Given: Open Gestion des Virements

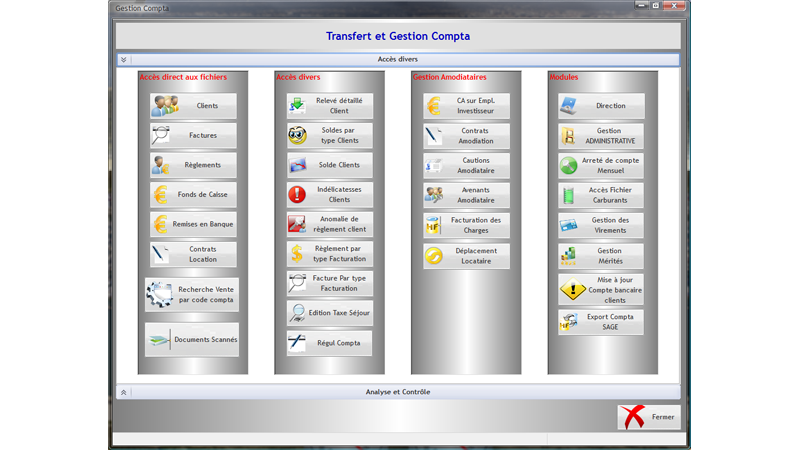Looking at the screenshot, I should tap(601, 225).
